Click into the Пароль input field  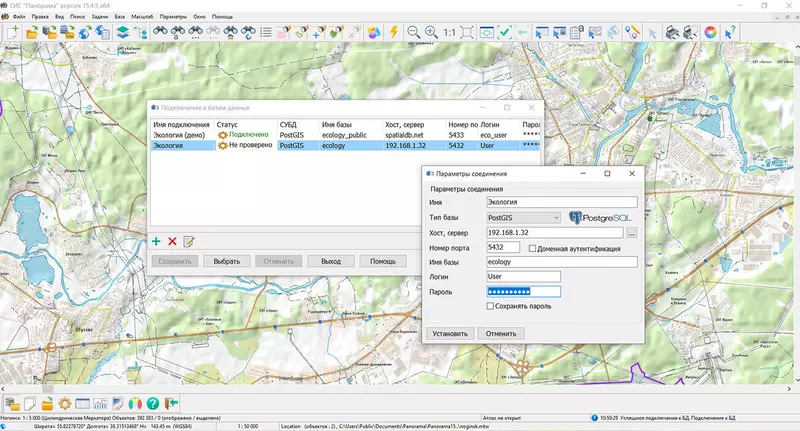(x=523, y=291)
